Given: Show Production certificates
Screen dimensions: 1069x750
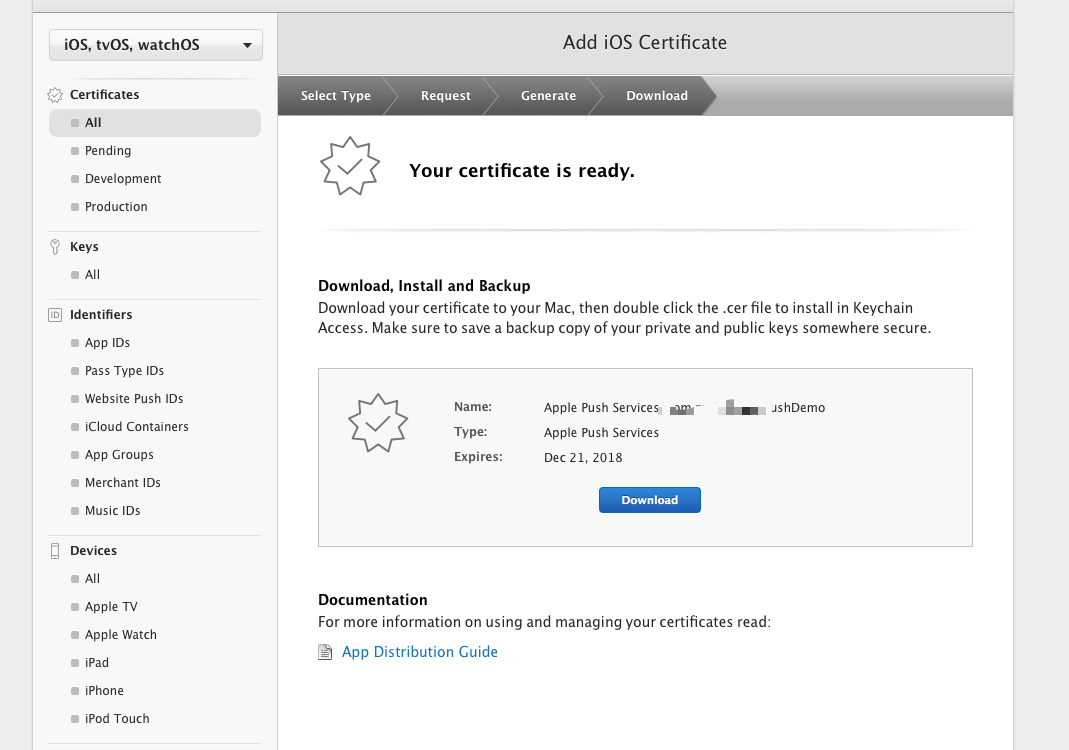Looking at the screenshot, I should coord(116,207).
